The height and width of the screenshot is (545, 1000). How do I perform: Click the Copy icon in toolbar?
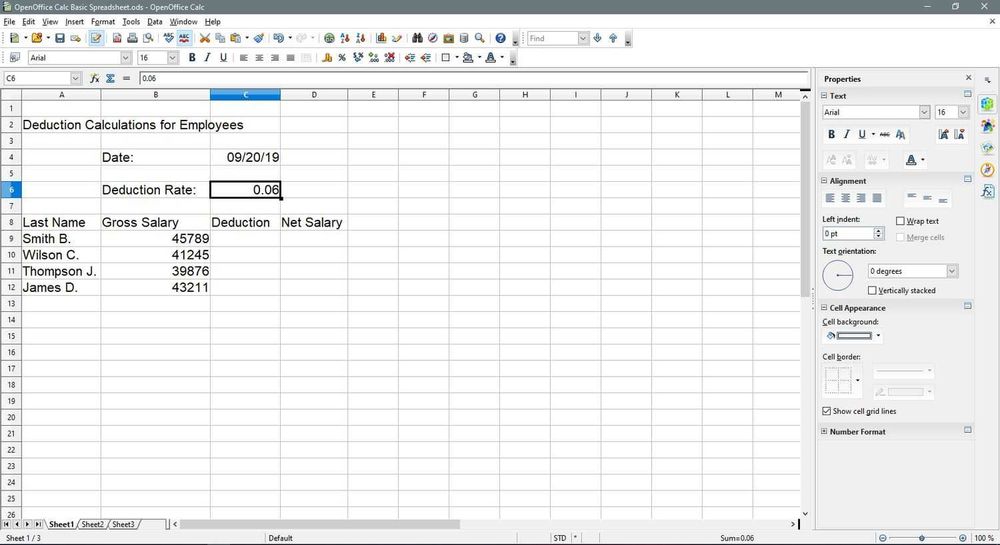pyautogui.click(x=220, y=38)
